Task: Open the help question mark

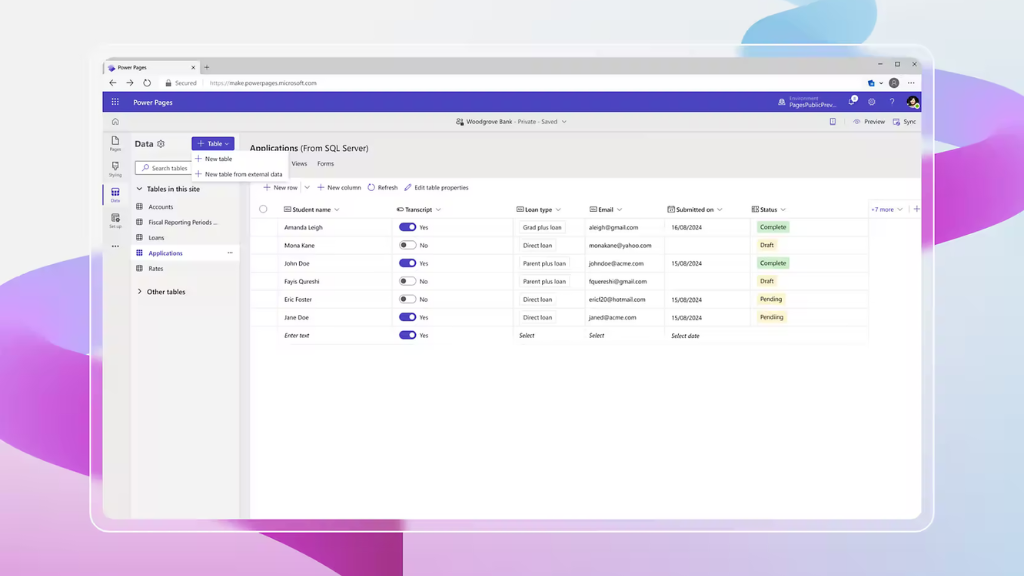Action: click(x=891, y=102)
